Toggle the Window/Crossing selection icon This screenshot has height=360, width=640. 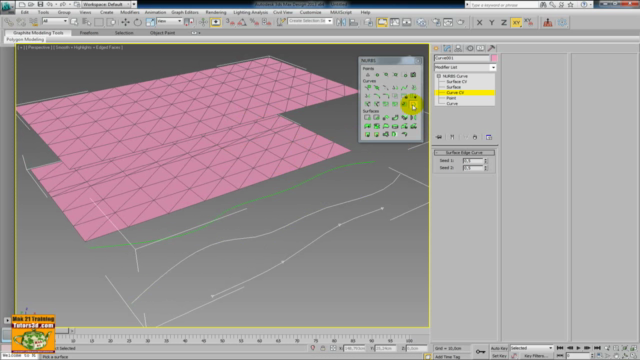pos(111,22)
